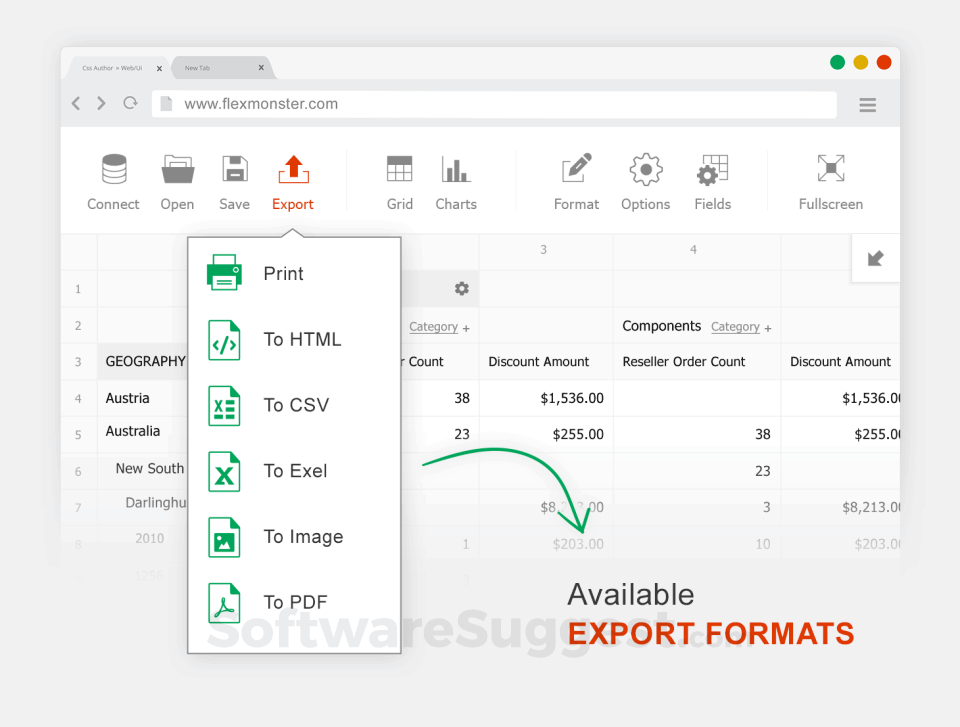Click Print in the export menu
The width and height of the screenshot is (960, 727).
[x=283, y=273]
